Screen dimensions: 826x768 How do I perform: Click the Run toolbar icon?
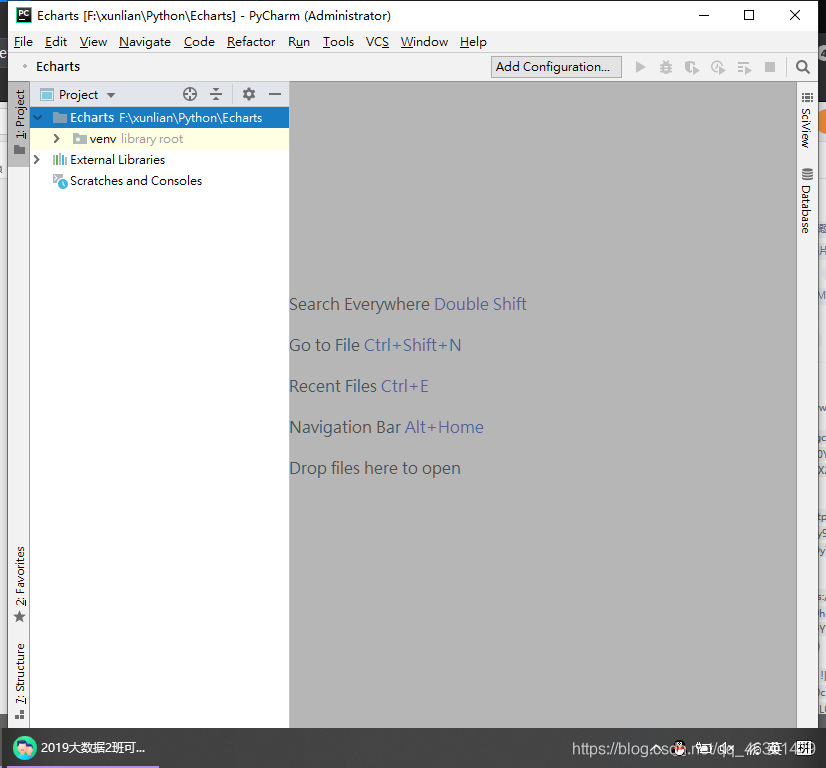pyautogui.click(x=641, y=67)
